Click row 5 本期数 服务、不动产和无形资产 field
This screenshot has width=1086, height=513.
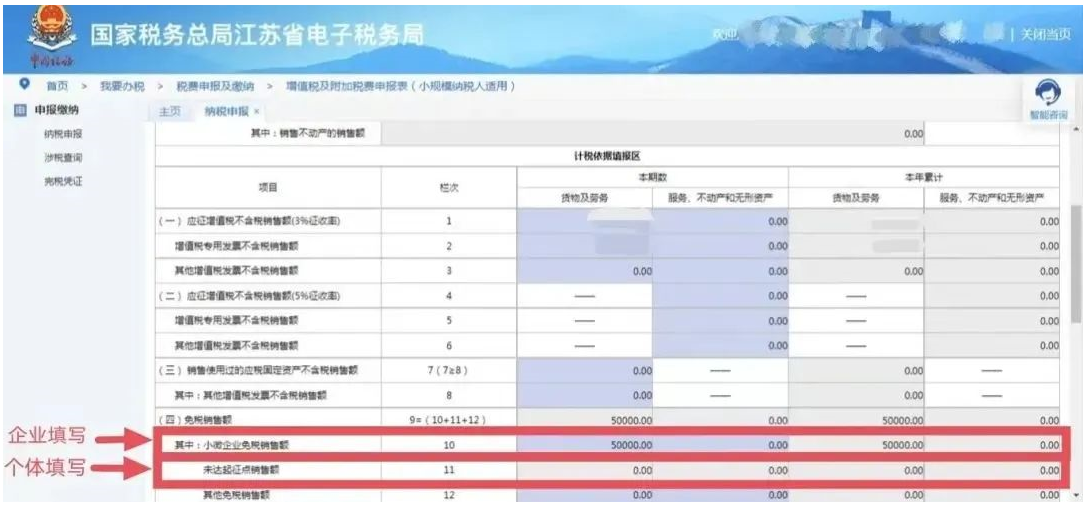pos(720,321)
